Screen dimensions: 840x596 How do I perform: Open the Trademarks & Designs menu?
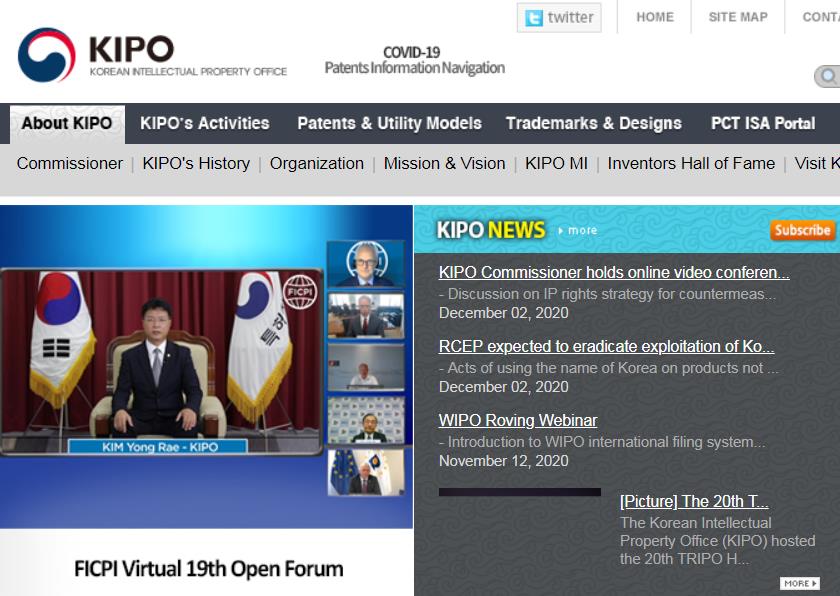[593, 124]
